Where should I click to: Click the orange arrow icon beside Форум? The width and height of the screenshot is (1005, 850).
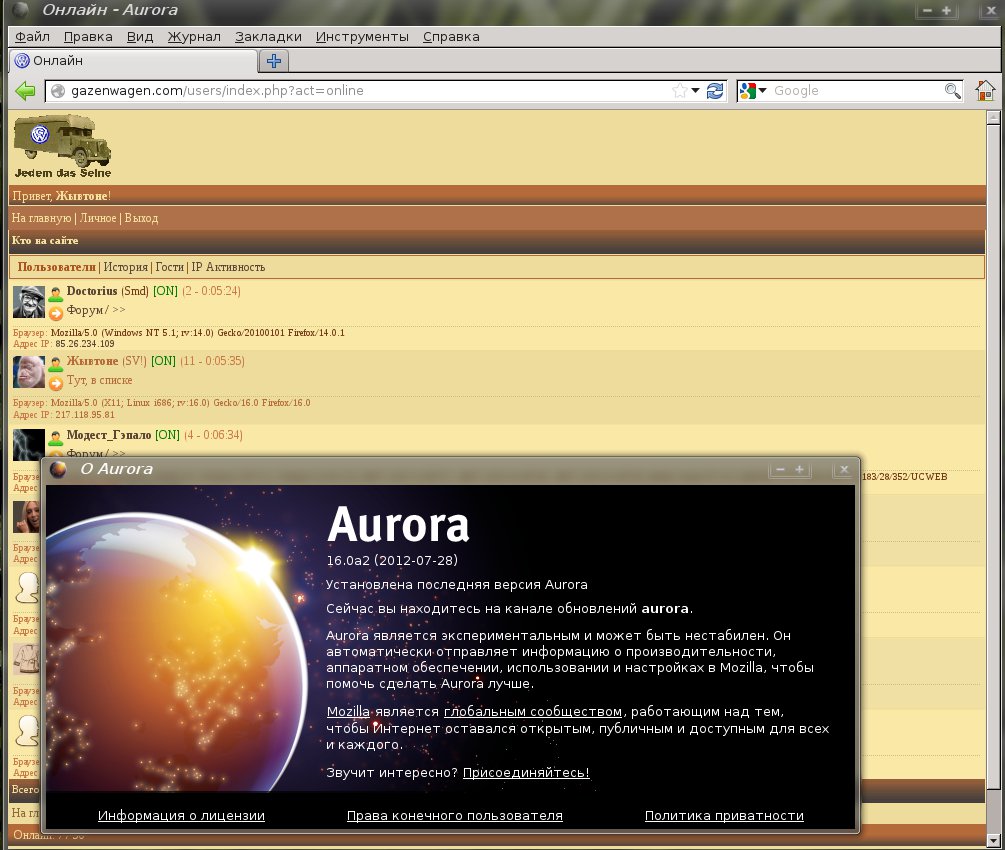pyautogui.click(x=56, y=313)
